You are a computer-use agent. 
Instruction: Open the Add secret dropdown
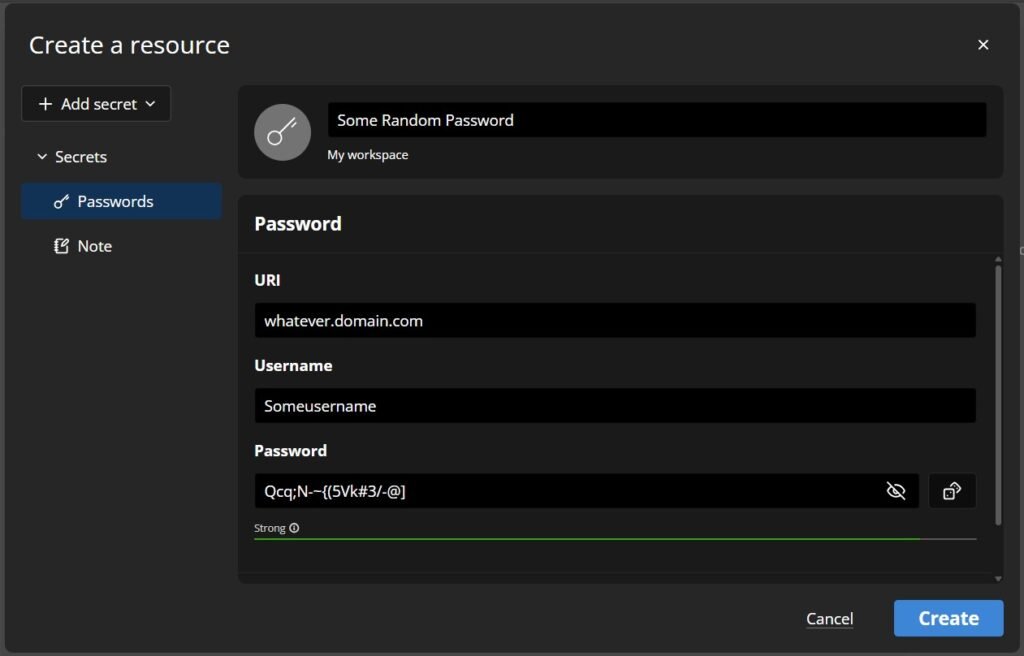(x=96, y=104)
